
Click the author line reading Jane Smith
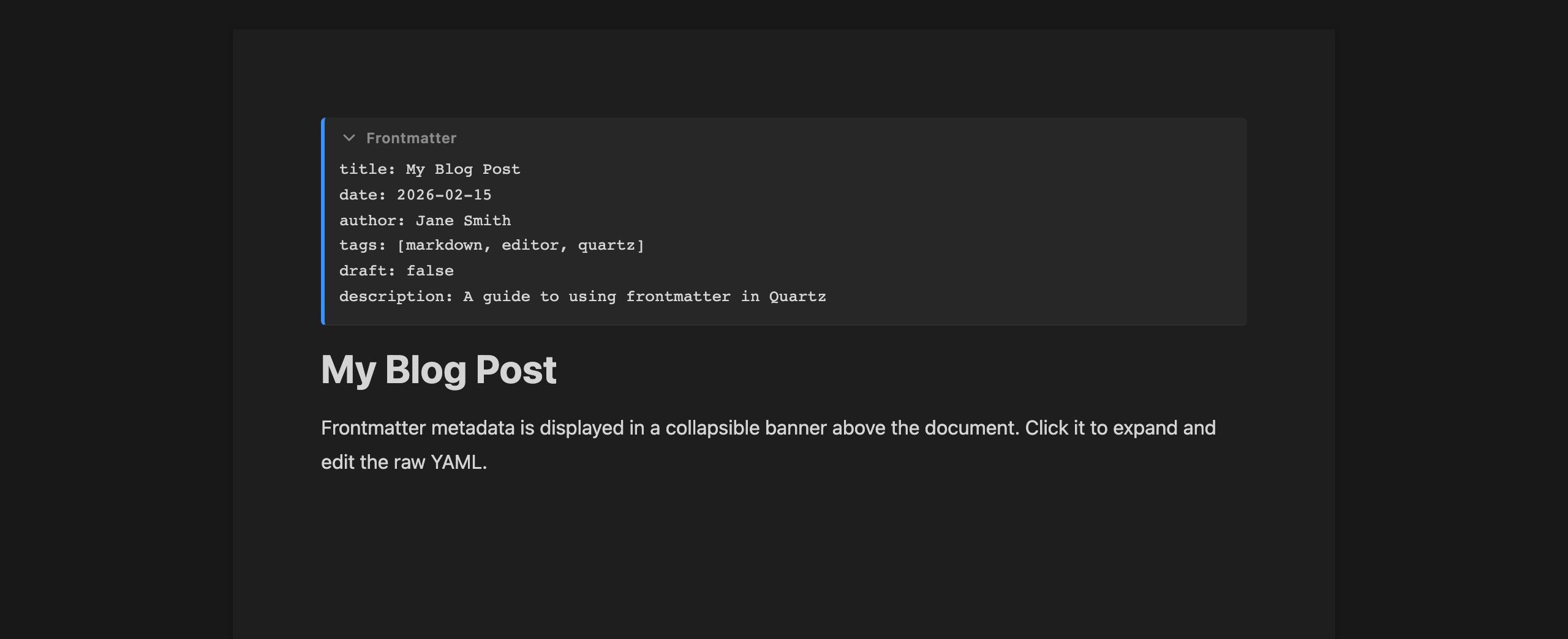(x=462, y=220)
